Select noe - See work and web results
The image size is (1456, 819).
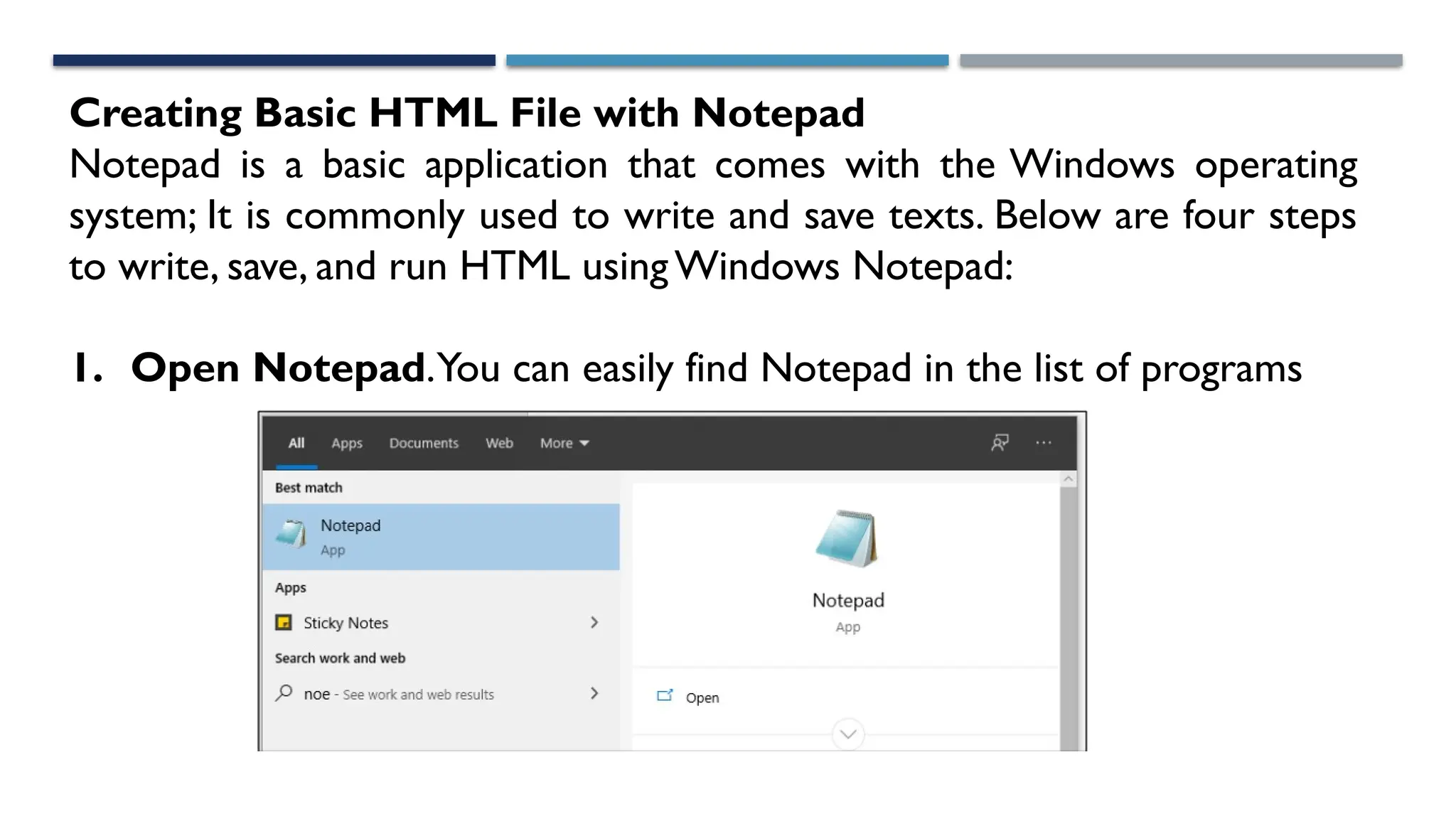click(441, 694)
